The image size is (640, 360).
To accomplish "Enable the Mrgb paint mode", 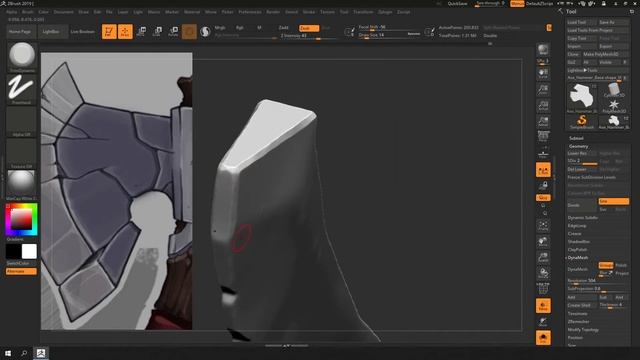I will [220, 28].
